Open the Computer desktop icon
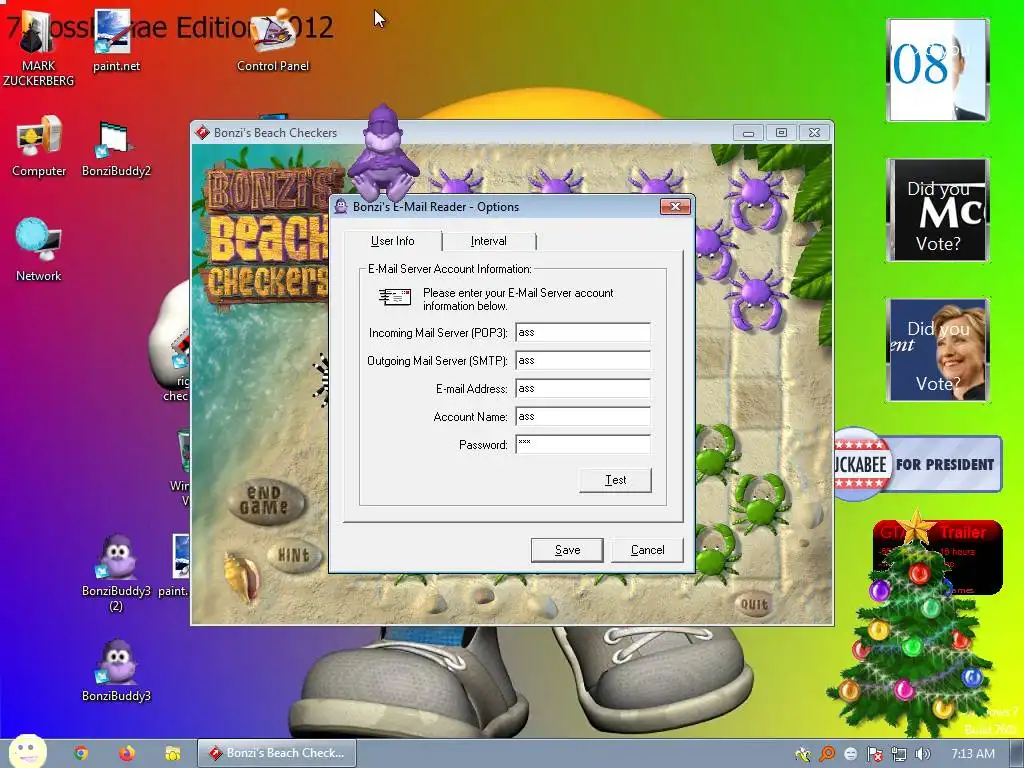 [x=39, y=147]
